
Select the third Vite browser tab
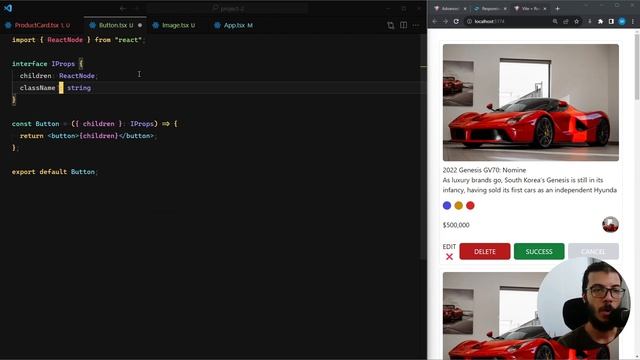[530, 9]
